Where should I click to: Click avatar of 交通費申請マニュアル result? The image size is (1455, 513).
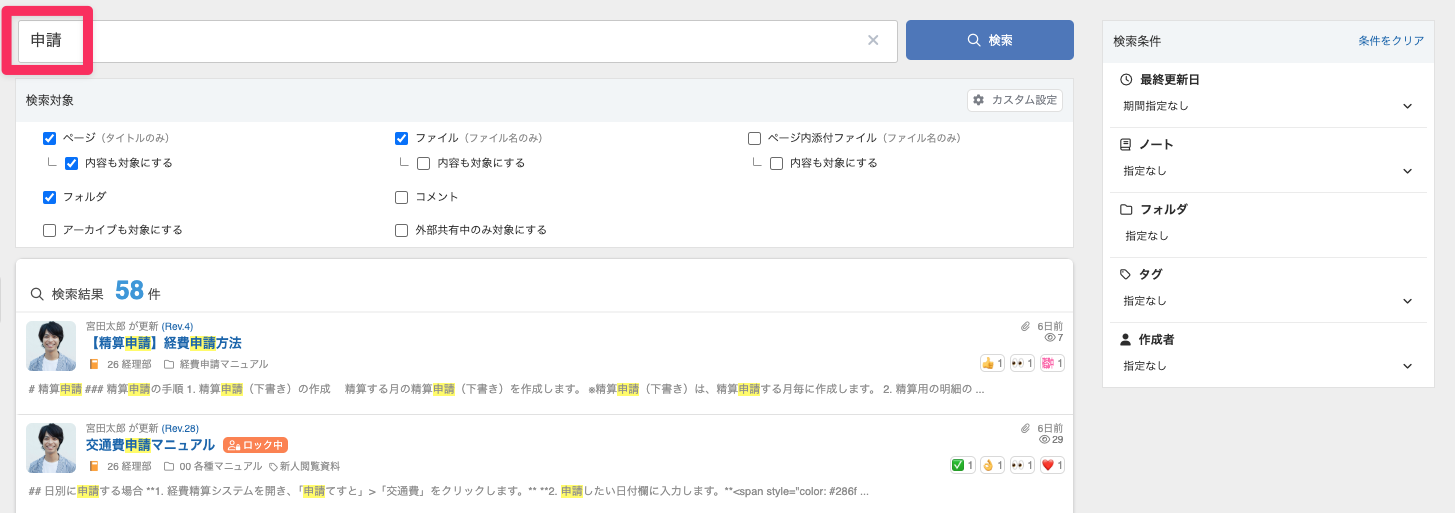51,448
